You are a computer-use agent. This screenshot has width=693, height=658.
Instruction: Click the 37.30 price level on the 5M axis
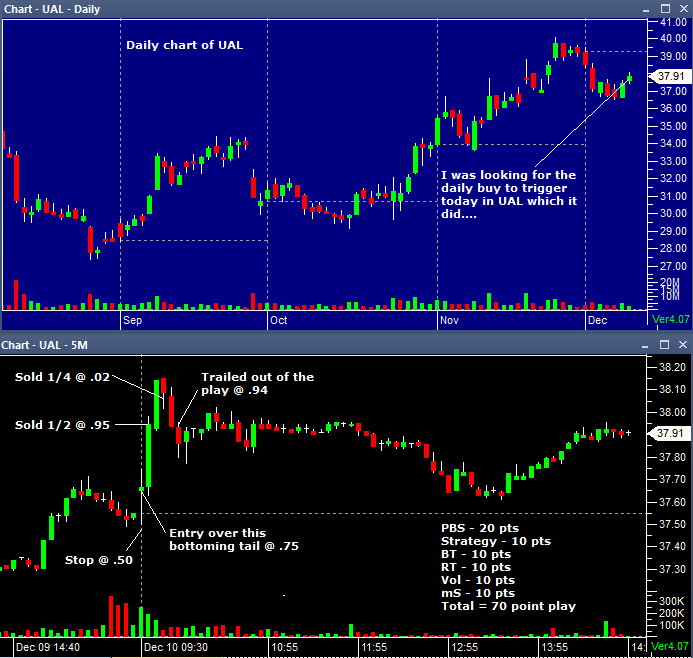pyautogui.click(x=672, y=569)
